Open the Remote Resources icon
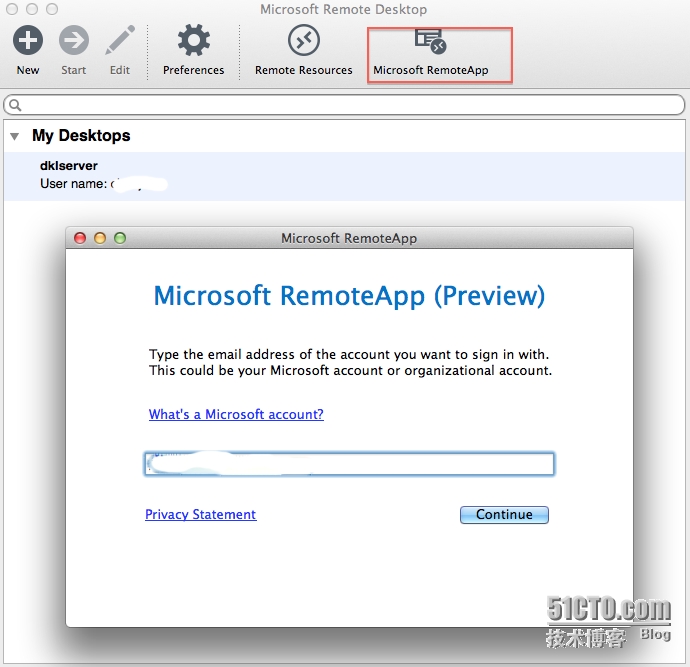The width and height of the screenshot is (690, 667). coord(304,40)
